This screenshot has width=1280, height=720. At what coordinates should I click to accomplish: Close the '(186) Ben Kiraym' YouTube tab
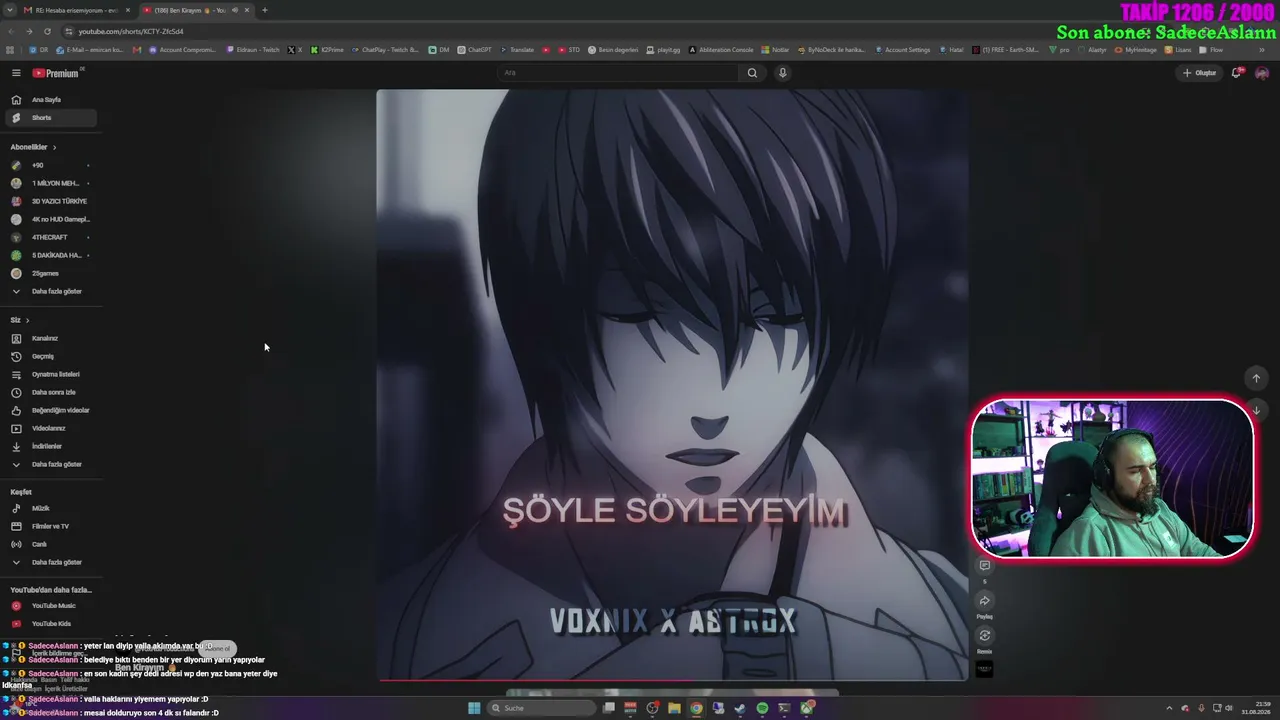click(x=249, y=10)
